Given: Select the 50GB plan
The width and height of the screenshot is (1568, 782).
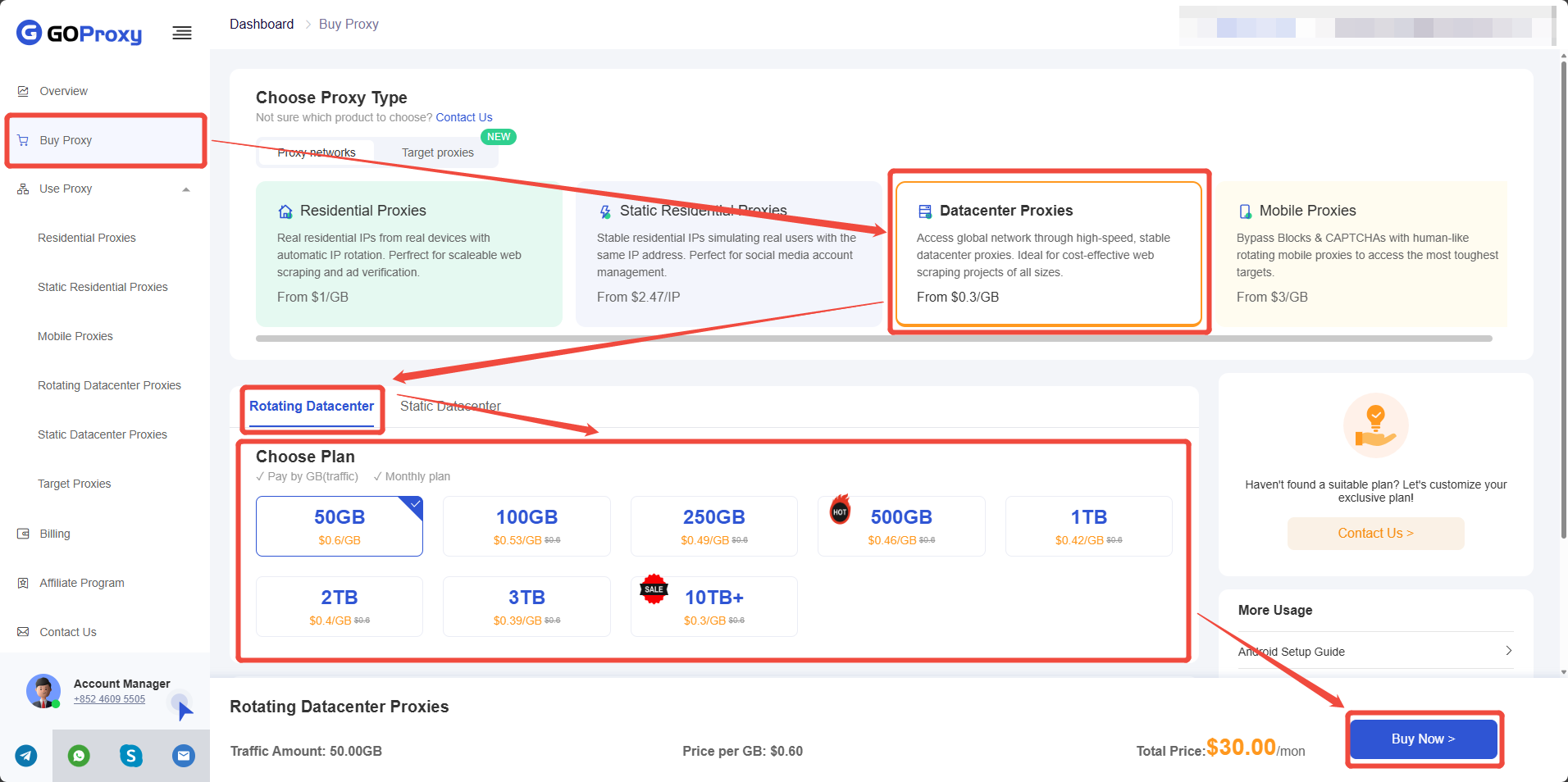Looking at the screenshot, I should tap(340, 526).
